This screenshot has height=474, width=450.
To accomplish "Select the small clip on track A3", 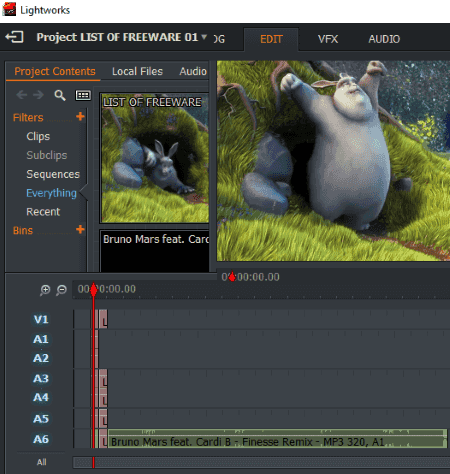I will click(103, 379).
